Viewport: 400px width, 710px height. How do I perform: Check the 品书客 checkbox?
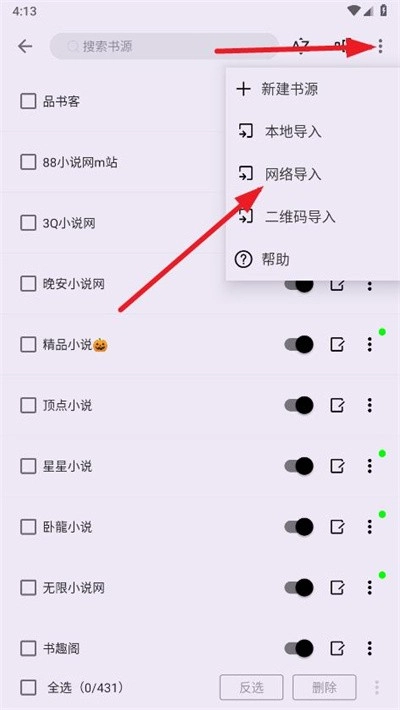(28, 101)
